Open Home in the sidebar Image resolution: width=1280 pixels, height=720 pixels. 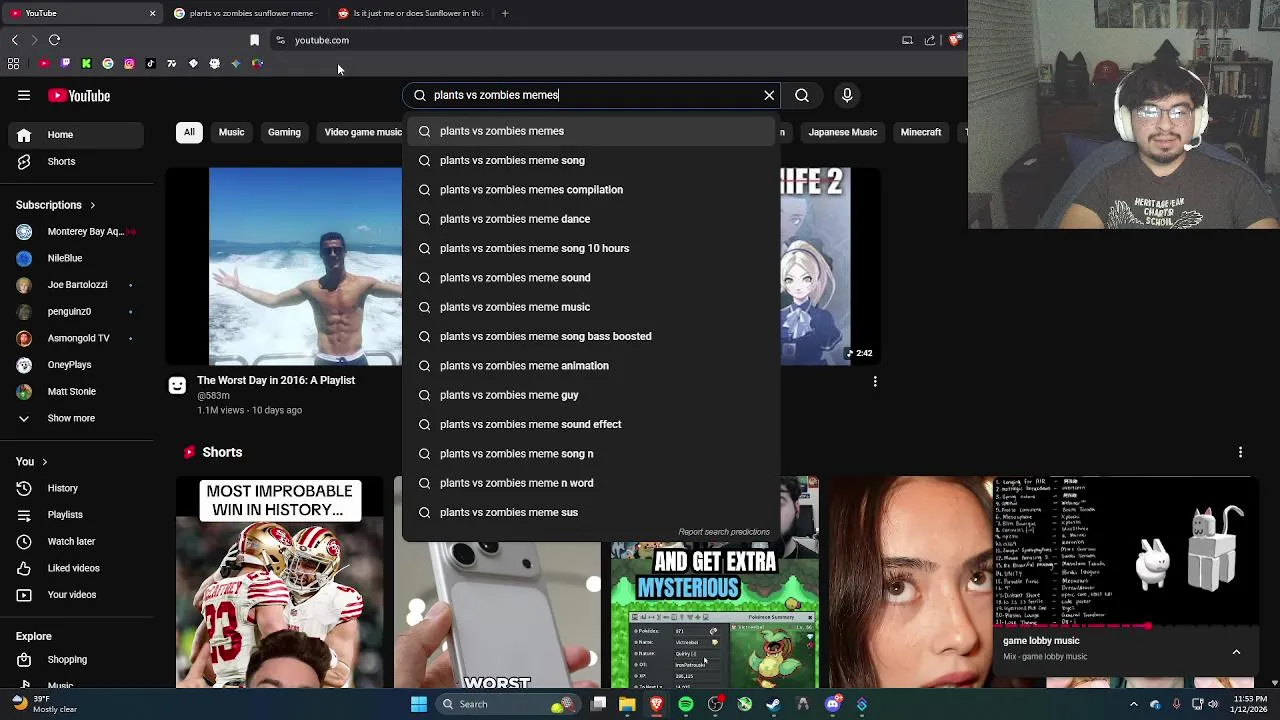coord(76,135)
